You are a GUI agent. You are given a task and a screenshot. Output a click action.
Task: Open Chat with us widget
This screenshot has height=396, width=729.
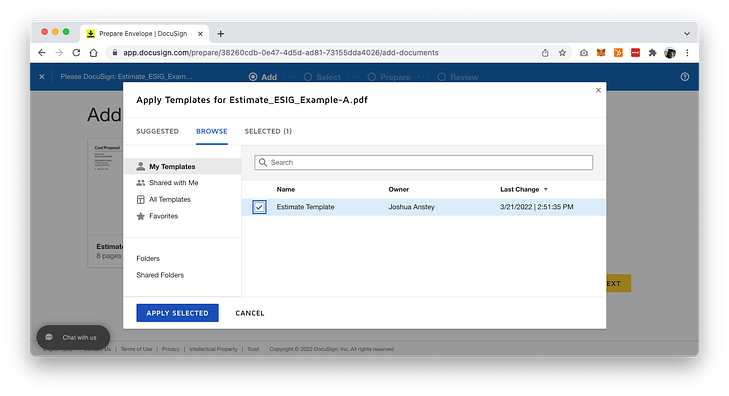[73, 337]
